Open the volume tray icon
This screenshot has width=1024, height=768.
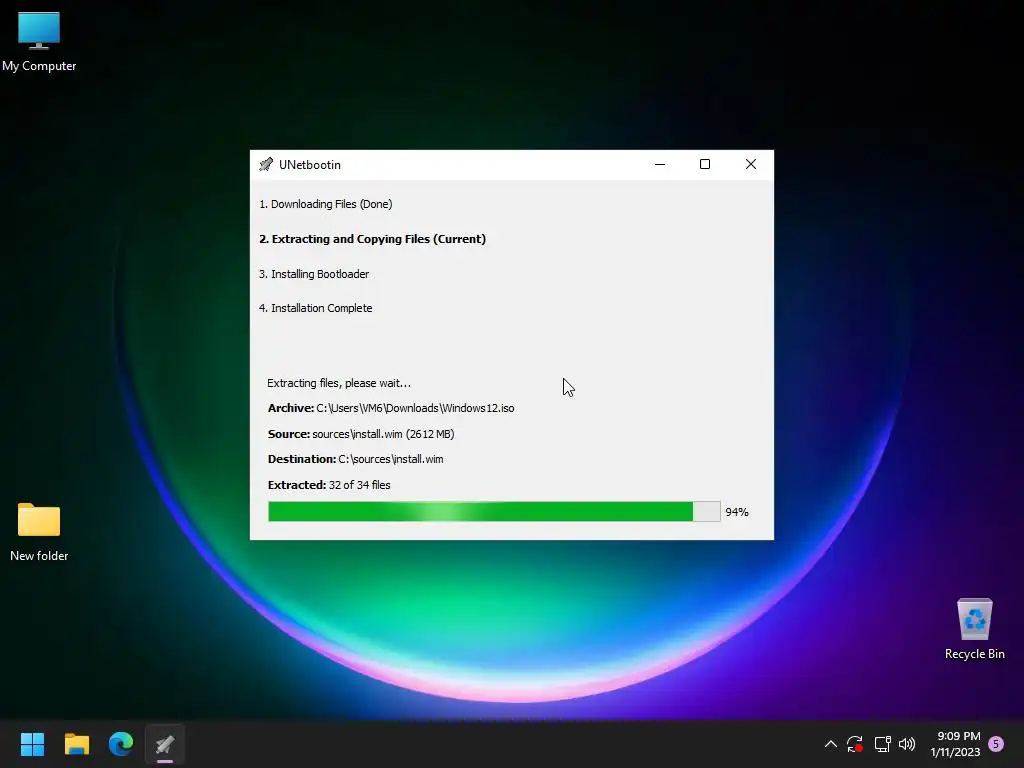click(907, 744)
